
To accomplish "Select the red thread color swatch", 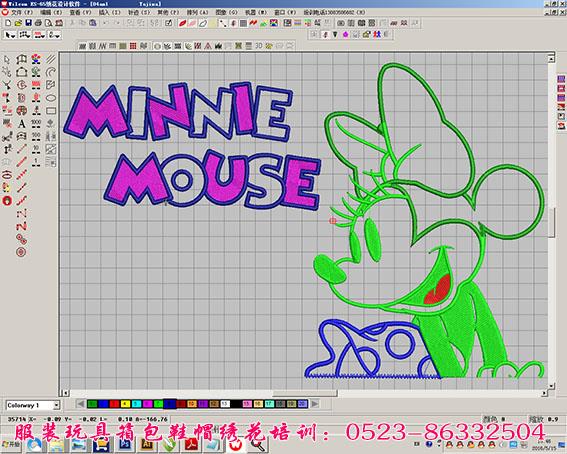I will (x=114, y=404).
